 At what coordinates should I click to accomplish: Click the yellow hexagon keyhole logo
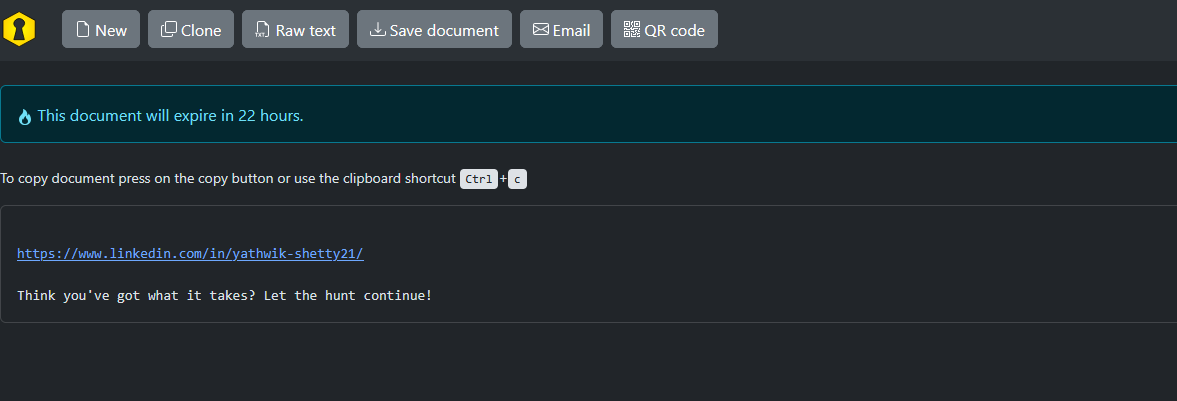click(19, 29)
